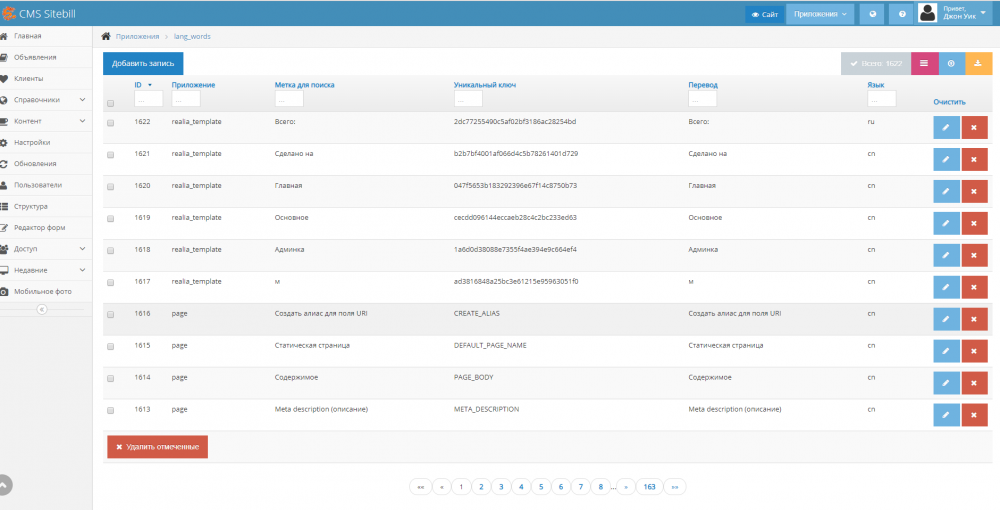Open Настройки in the sidebar

pyautogui.click(x=32, y=142)
